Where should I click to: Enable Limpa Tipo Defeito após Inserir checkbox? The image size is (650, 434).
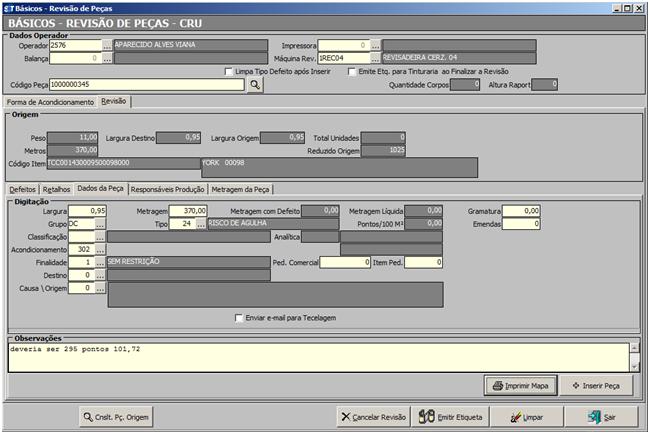229,71
